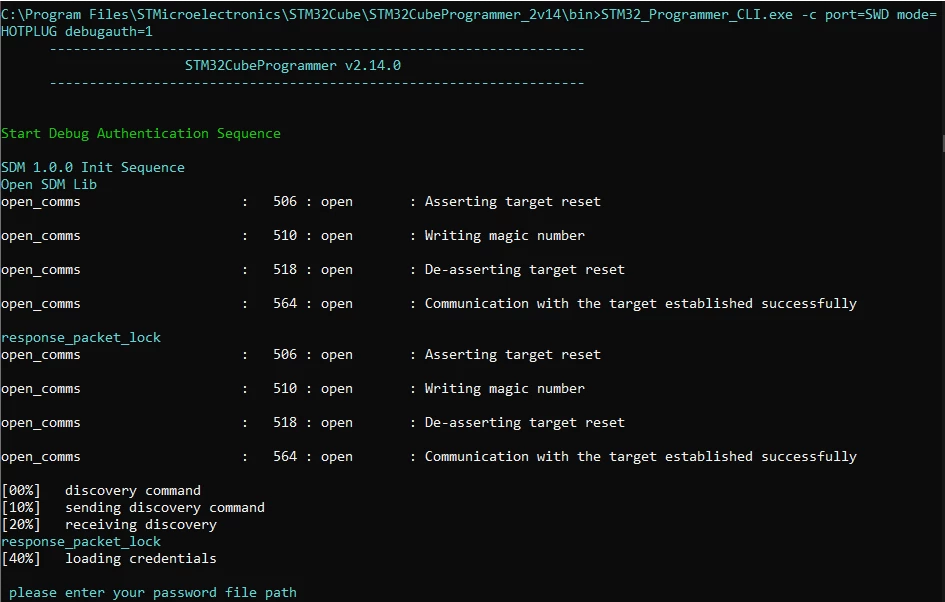Click the [20%] receiving discovery line
This screenshot has height=602, width=945.
point(109,524)
